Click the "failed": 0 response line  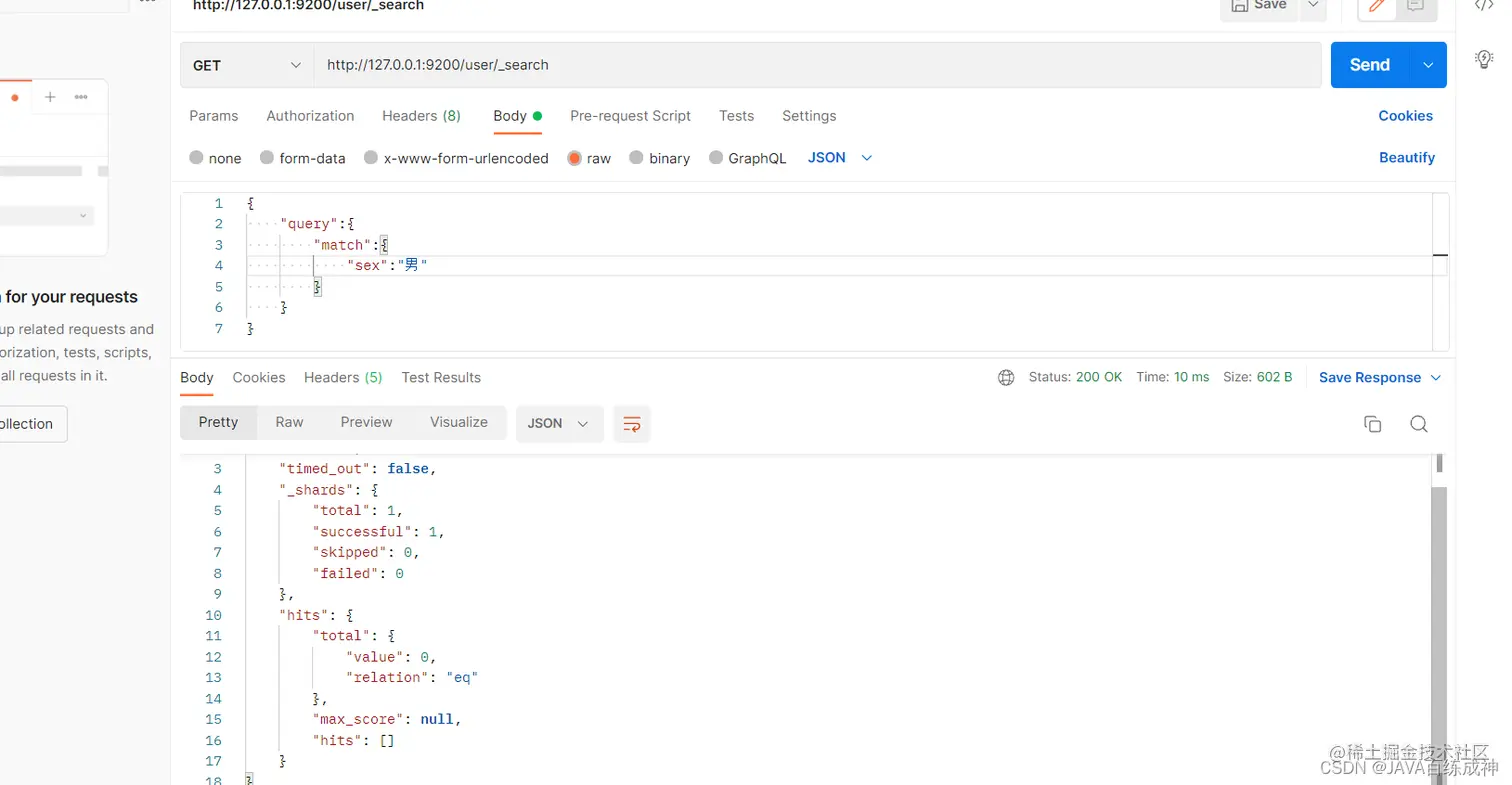pyautogui.click(x=358, y=574)
